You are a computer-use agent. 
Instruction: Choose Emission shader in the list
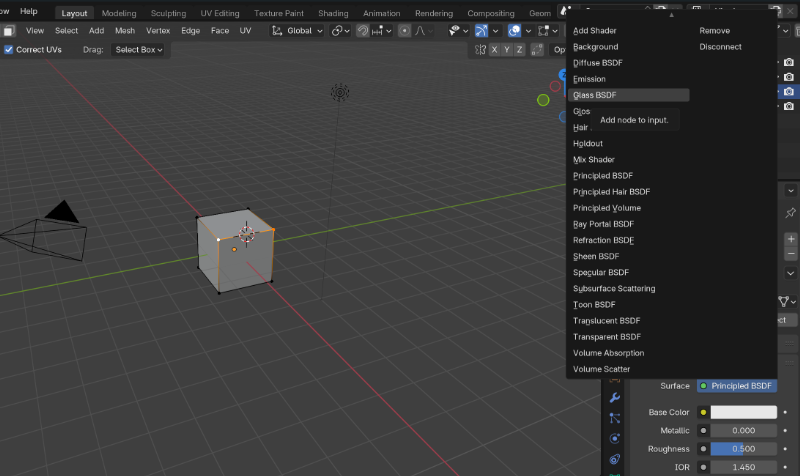click(629, 79)
